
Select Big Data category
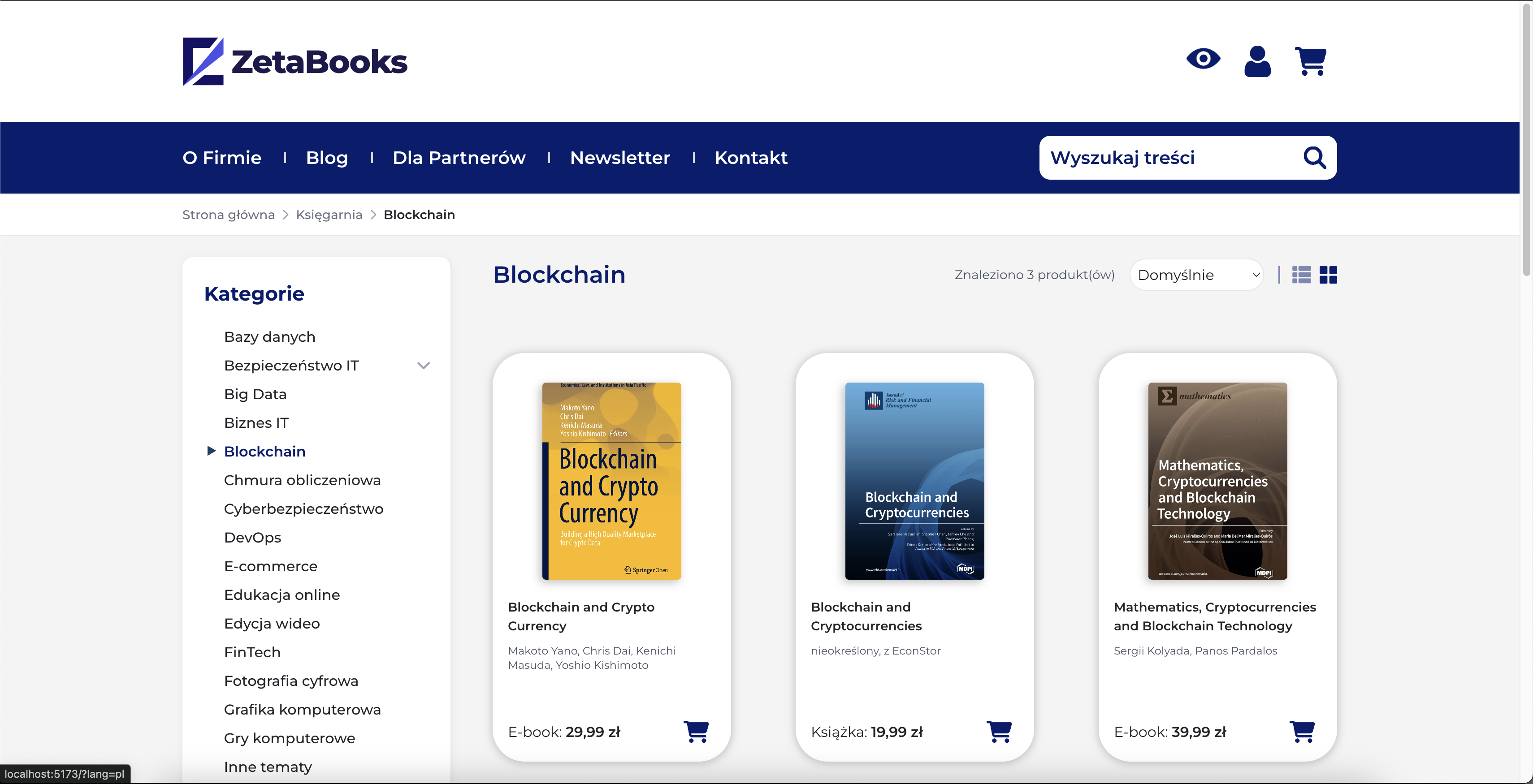point(255,394)
